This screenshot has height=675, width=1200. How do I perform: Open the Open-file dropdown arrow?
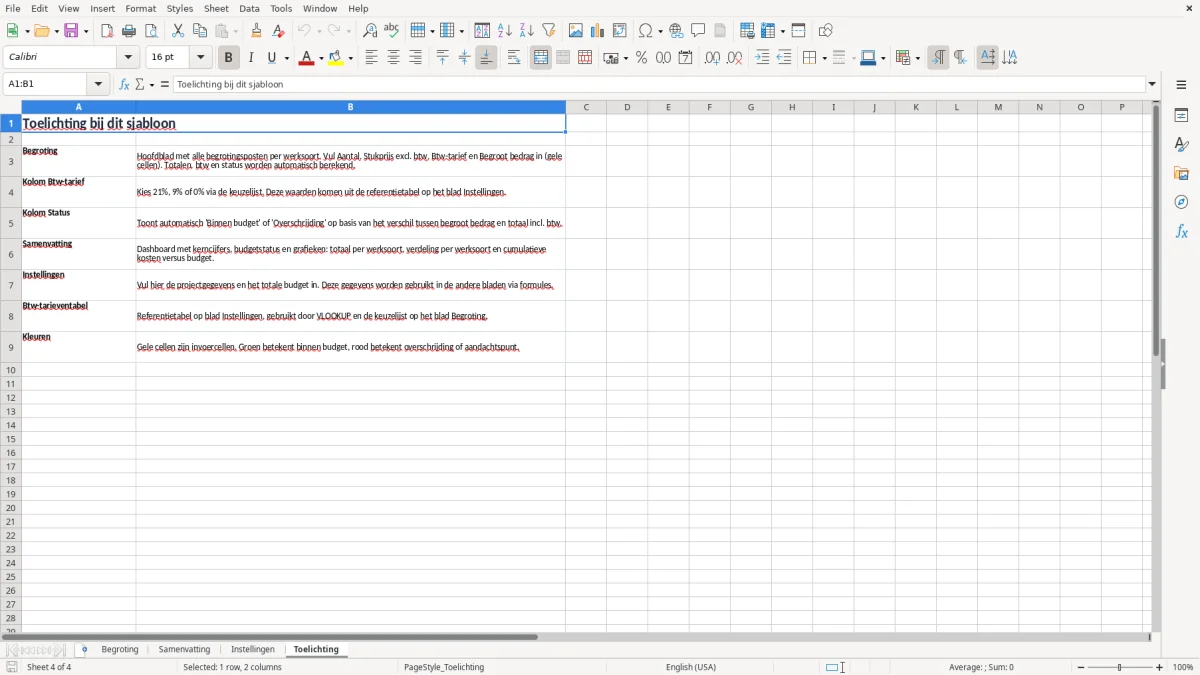[x=56, y=31]
